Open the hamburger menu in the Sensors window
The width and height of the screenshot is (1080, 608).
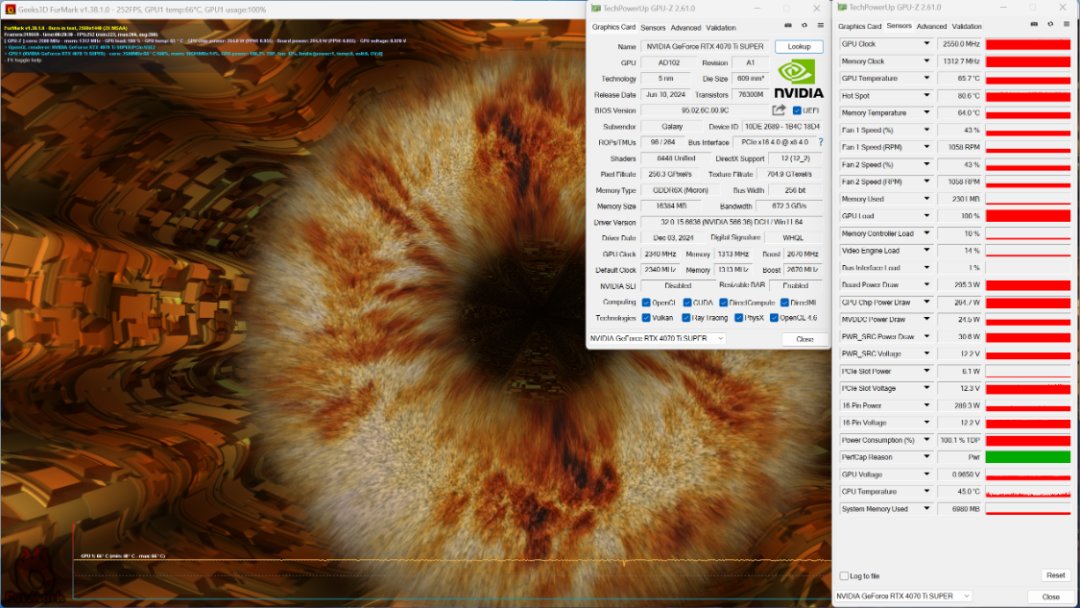(x=1067, y=24)
